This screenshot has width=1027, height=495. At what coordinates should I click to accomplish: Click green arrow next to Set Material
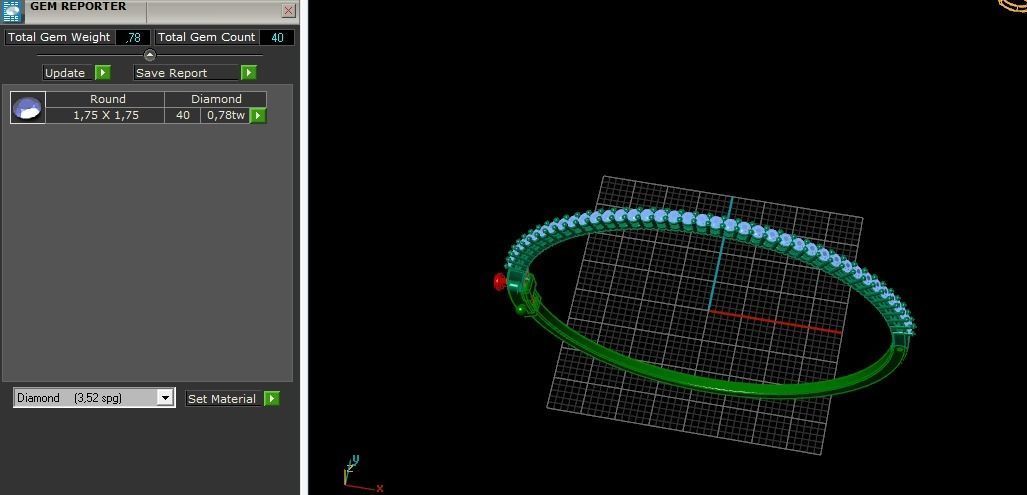[272, 398]
